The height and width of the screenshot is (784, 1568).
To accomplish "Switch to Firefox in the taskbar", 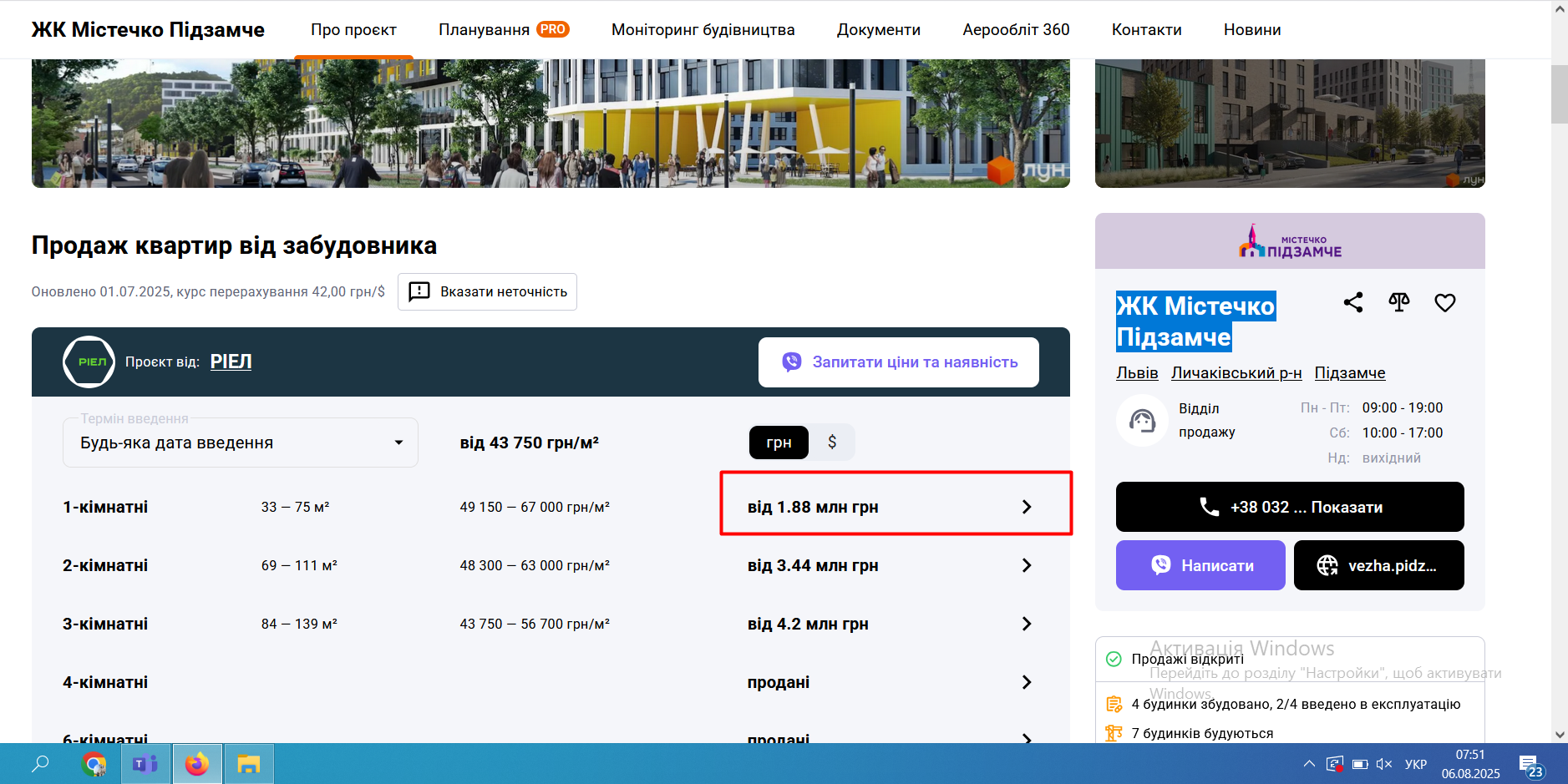I will (x=197, y=764).
